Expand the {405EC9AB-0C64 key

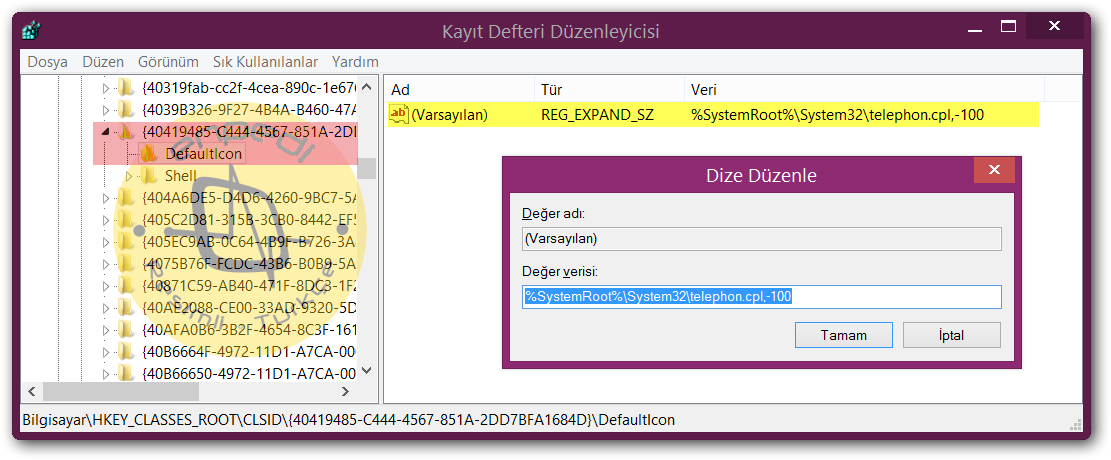[x=106, y=242]
